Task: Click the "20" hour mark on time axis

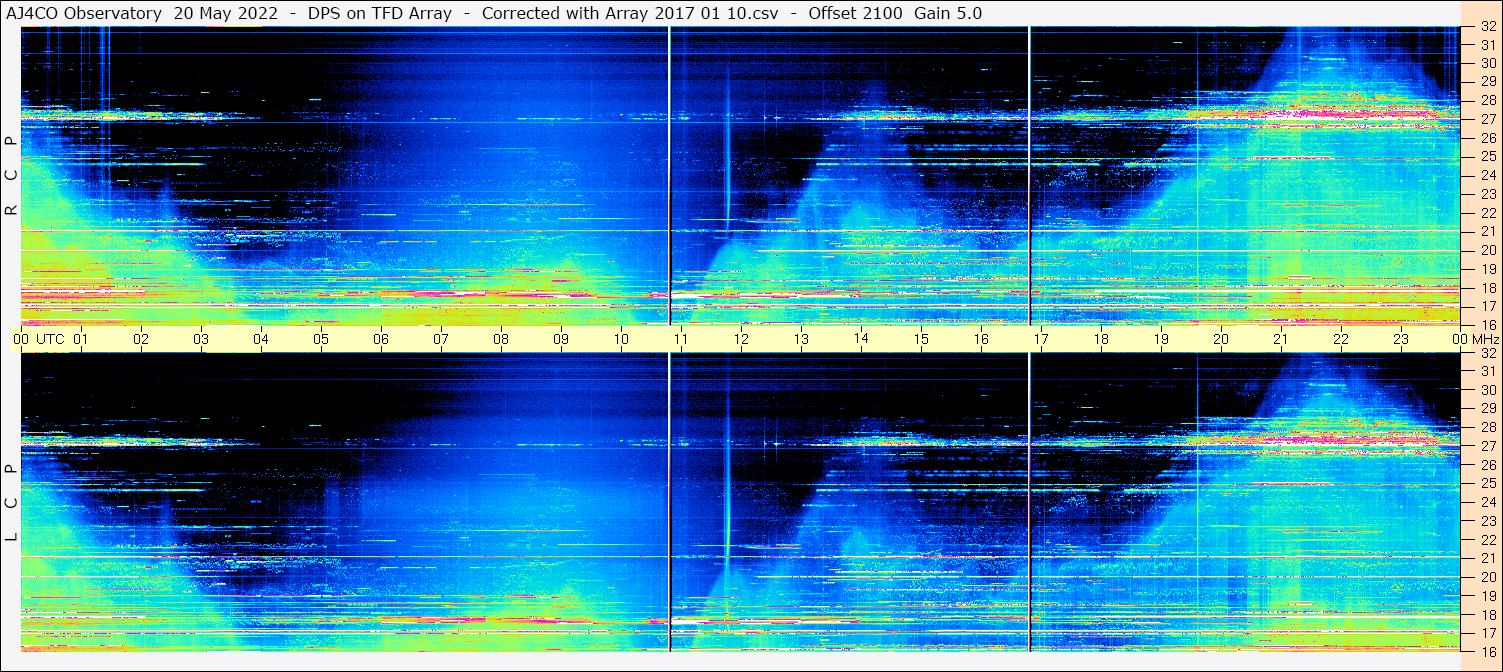Action: click(x=1221, y=339)
